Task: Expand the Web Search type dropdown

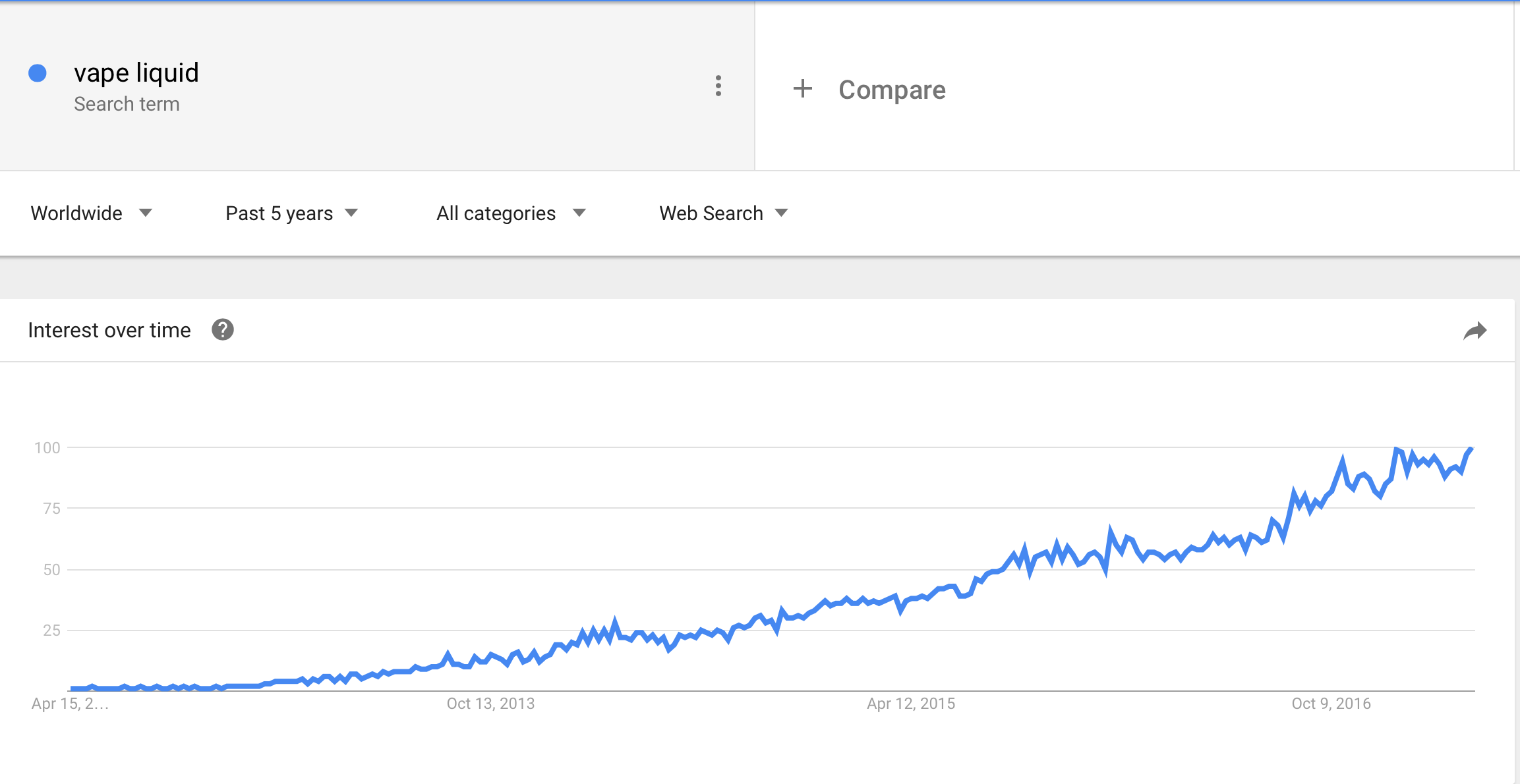Action: pyautogui.click(x=724, y=213)
